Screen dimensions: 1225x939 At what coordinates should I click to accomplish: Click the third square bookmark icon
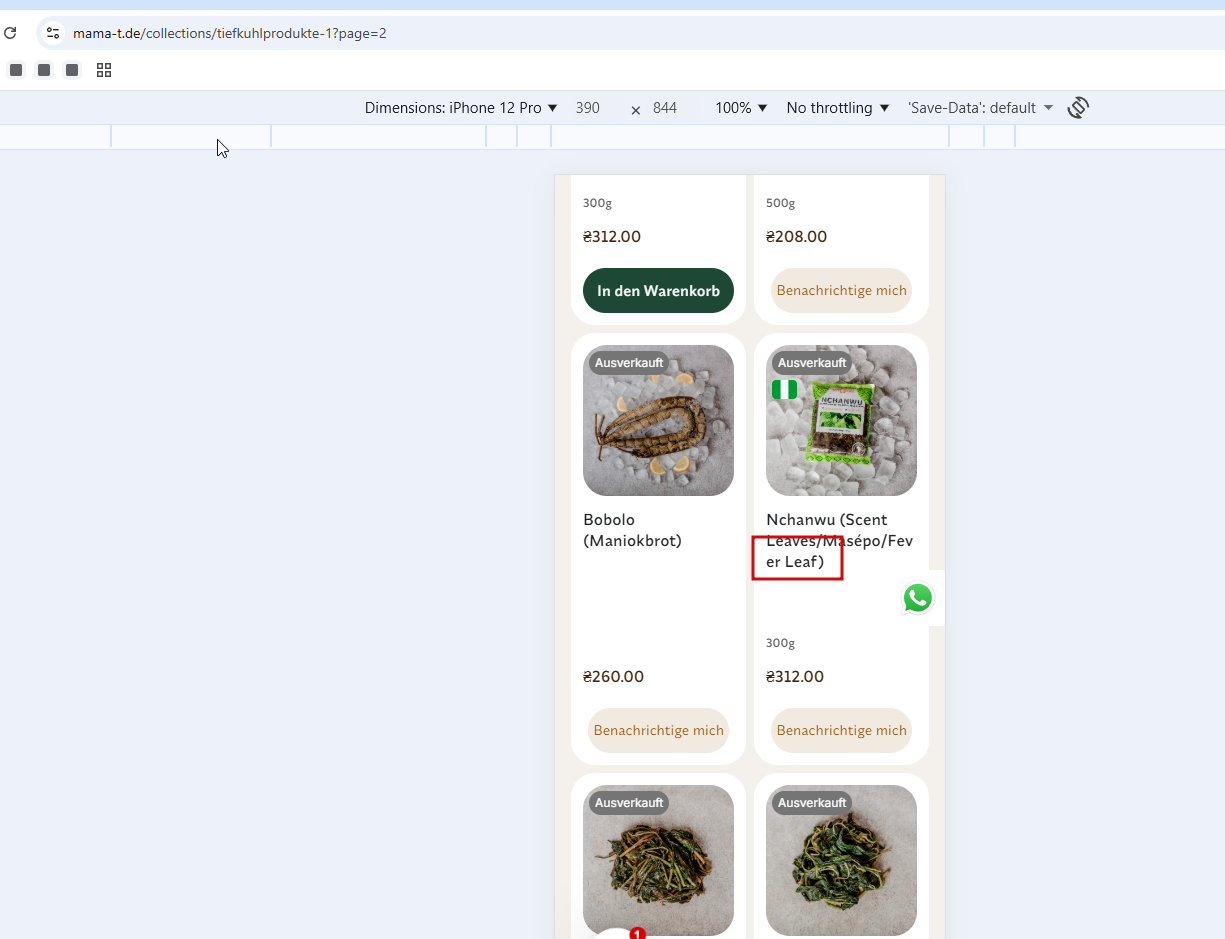click(x=72, y=70)
